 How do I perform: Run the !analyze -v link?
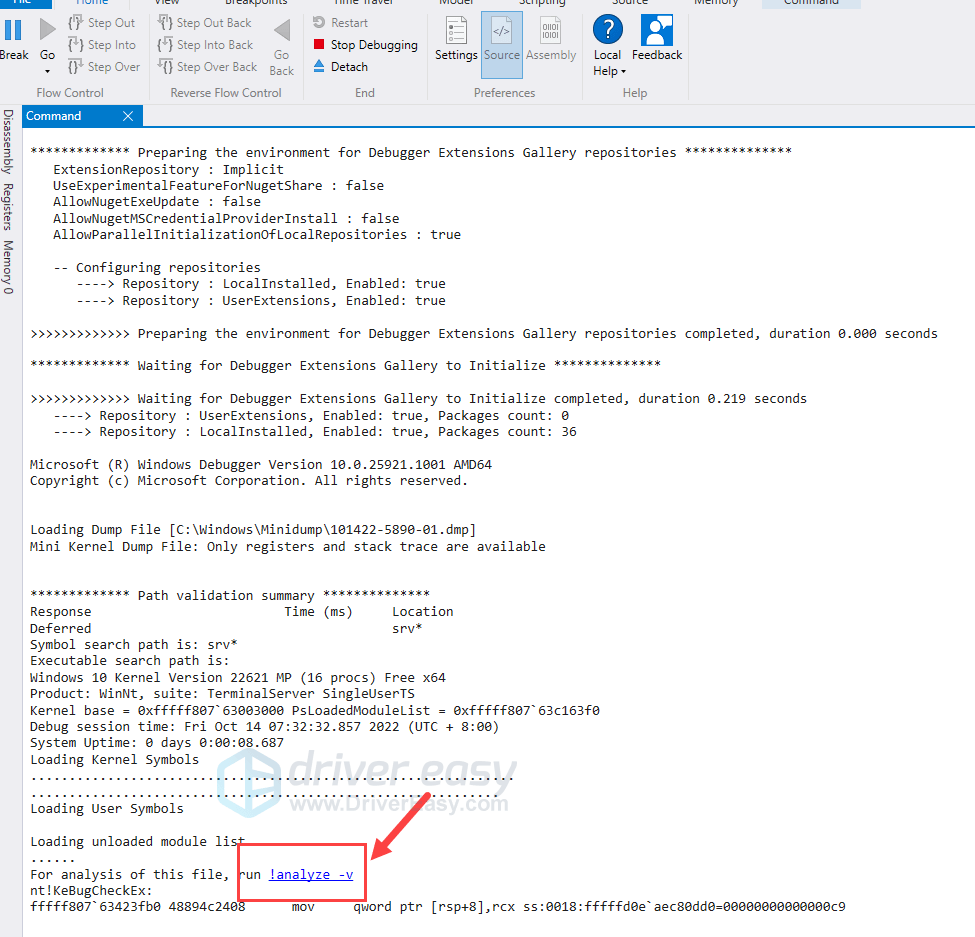point(311,874)
